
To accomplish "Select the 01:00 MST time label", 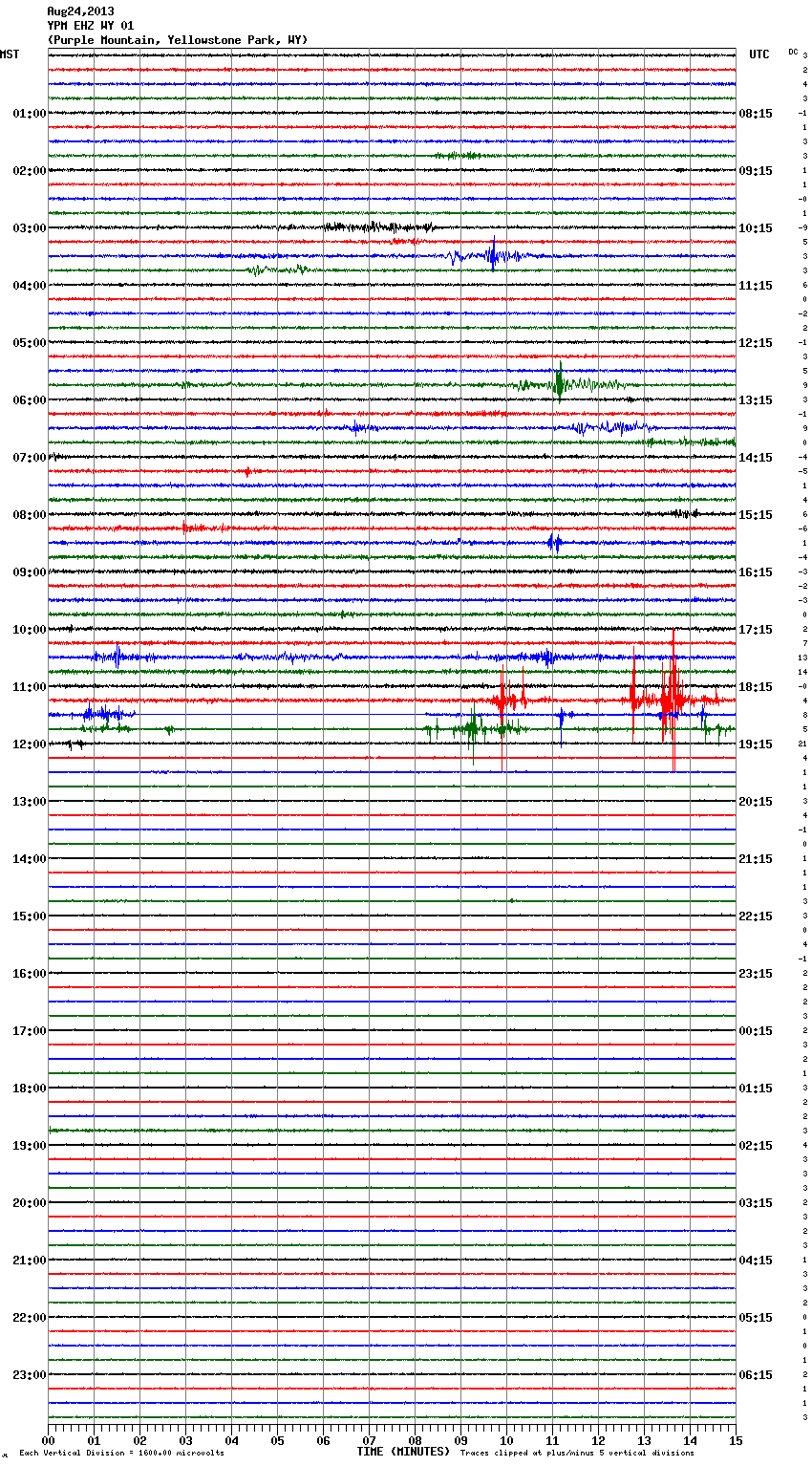I will (30, 114).
